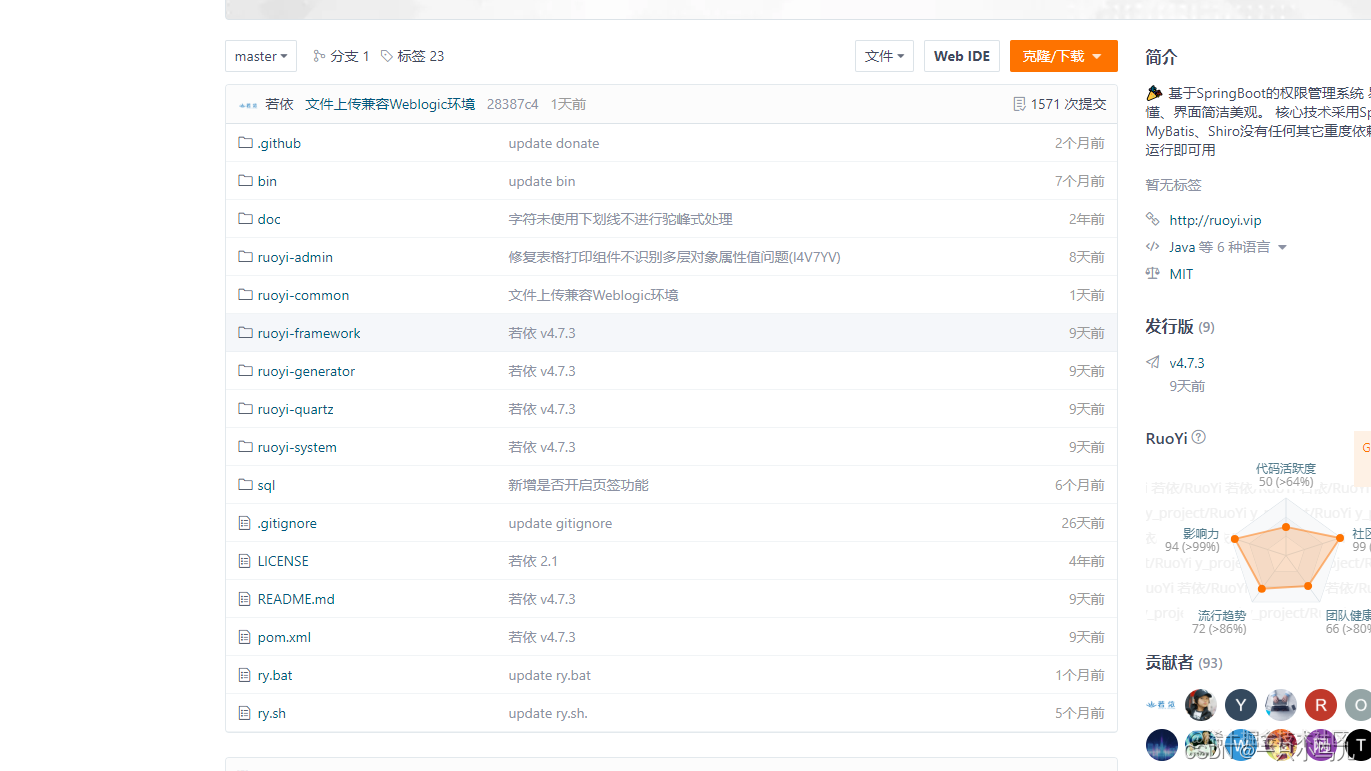Click the file icon of ry.bat
Screen dimensions: 1371x771
[x=245, y=675]
